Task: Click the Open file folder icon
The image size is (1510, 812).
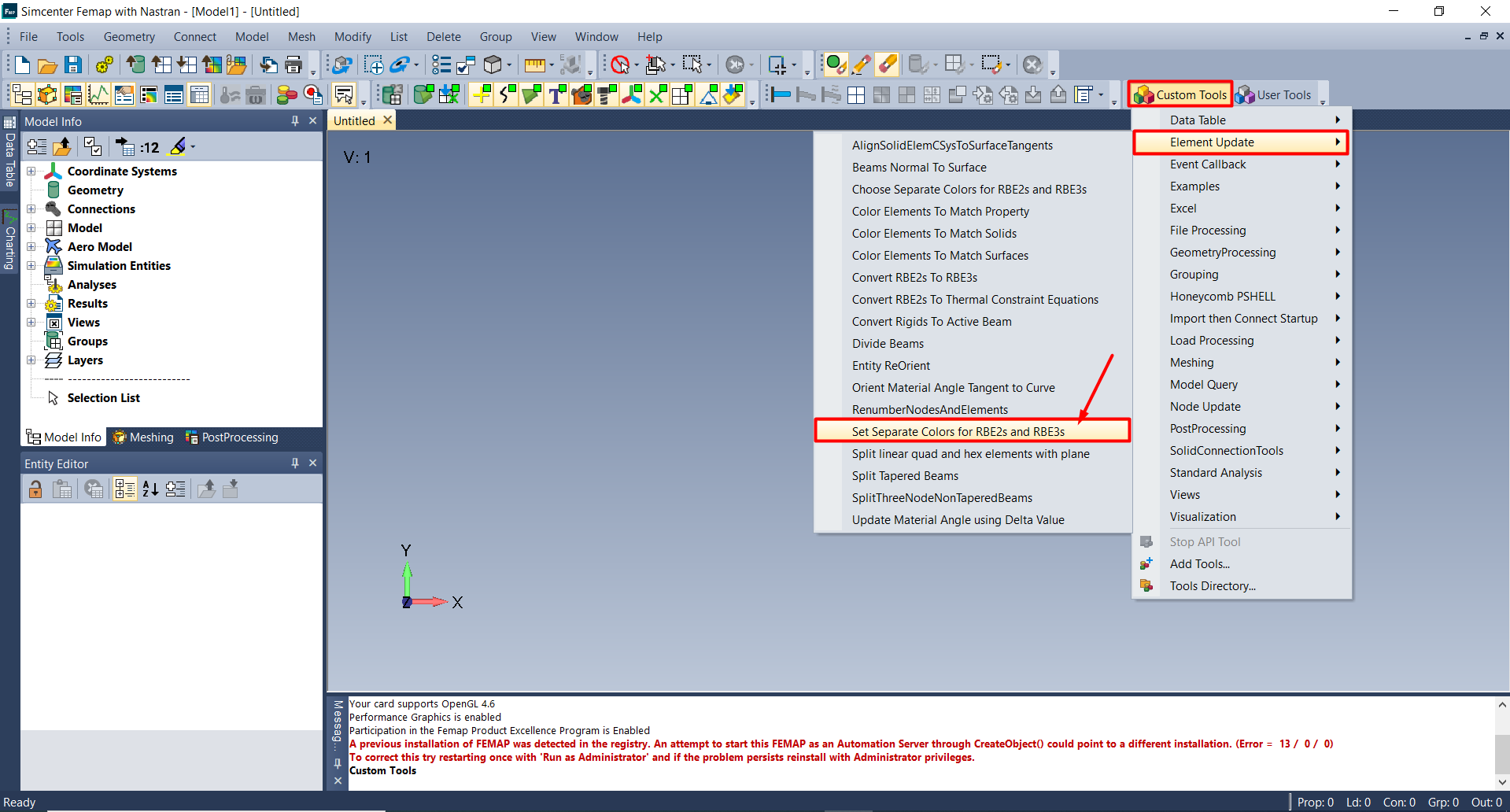Action: pyautogui.click(x=47, y=65)
